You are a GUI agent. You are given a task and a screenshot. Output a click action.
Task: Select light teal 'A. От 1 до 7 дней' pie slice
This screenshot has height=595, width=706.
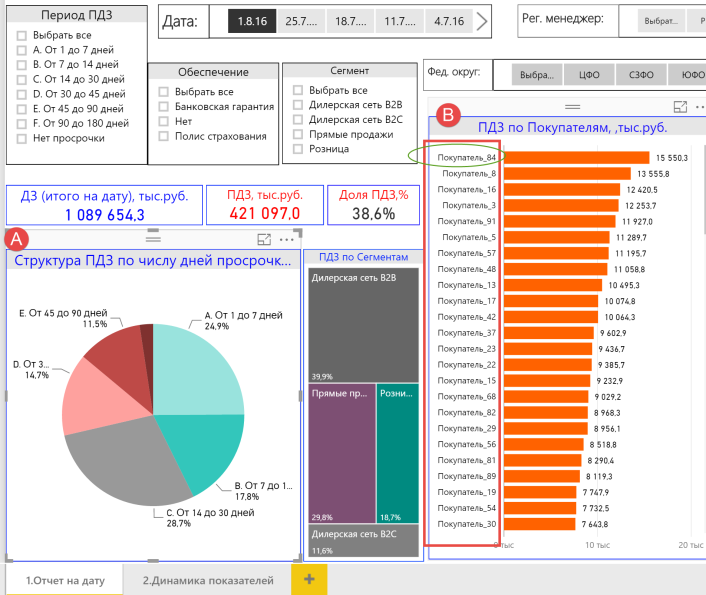point(194,374)
